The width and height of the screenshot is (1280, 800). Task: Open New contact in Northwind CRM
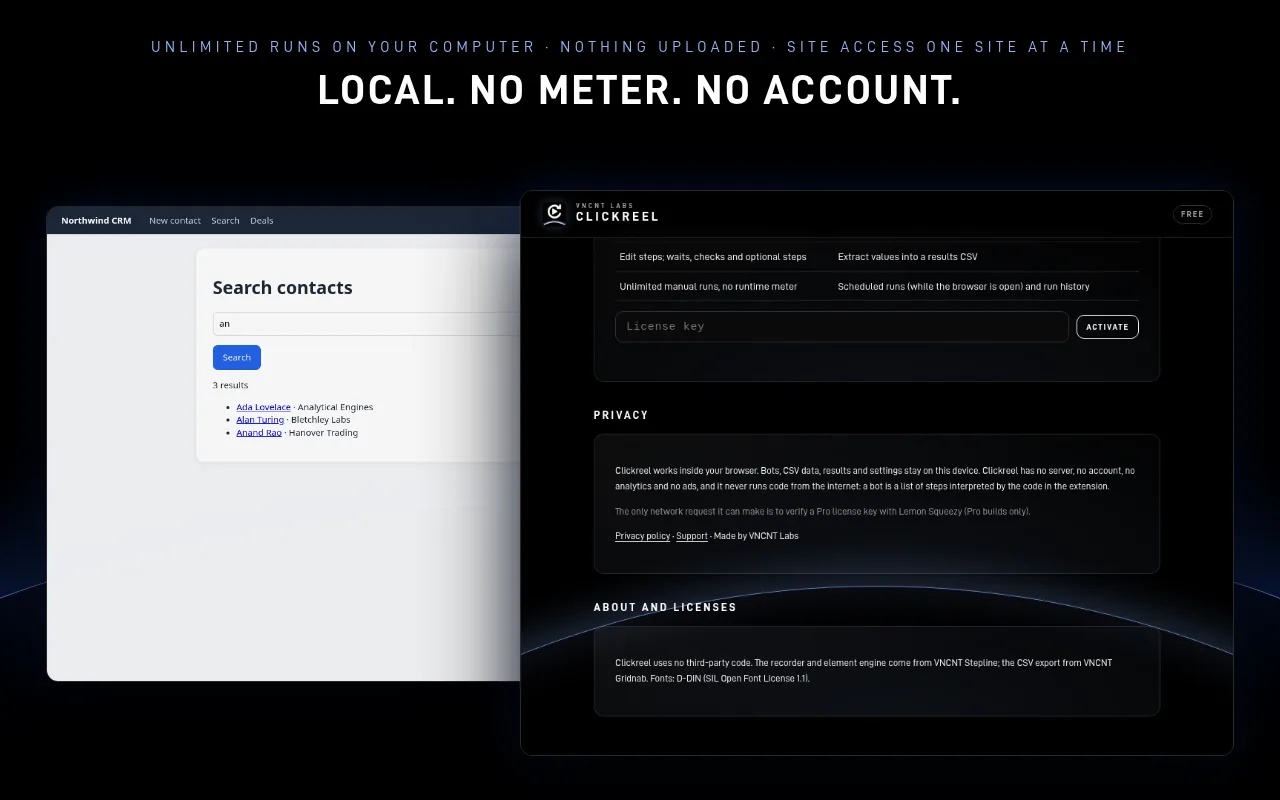(x=175, y=221)
